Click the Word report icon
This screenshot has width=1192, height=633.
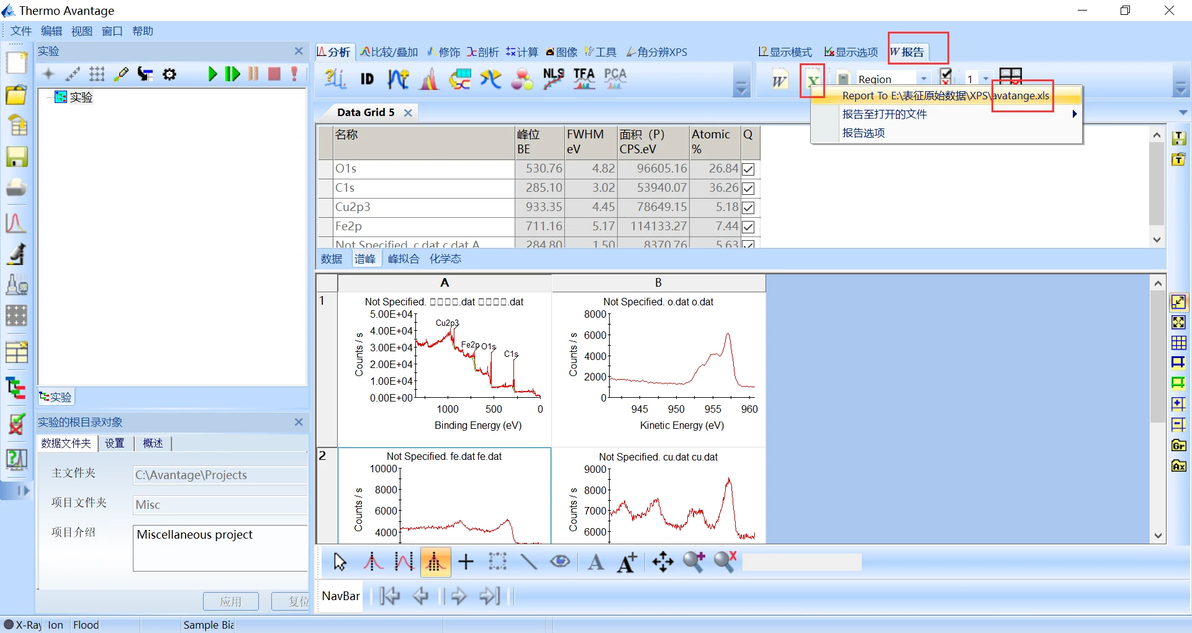[779, 81]
